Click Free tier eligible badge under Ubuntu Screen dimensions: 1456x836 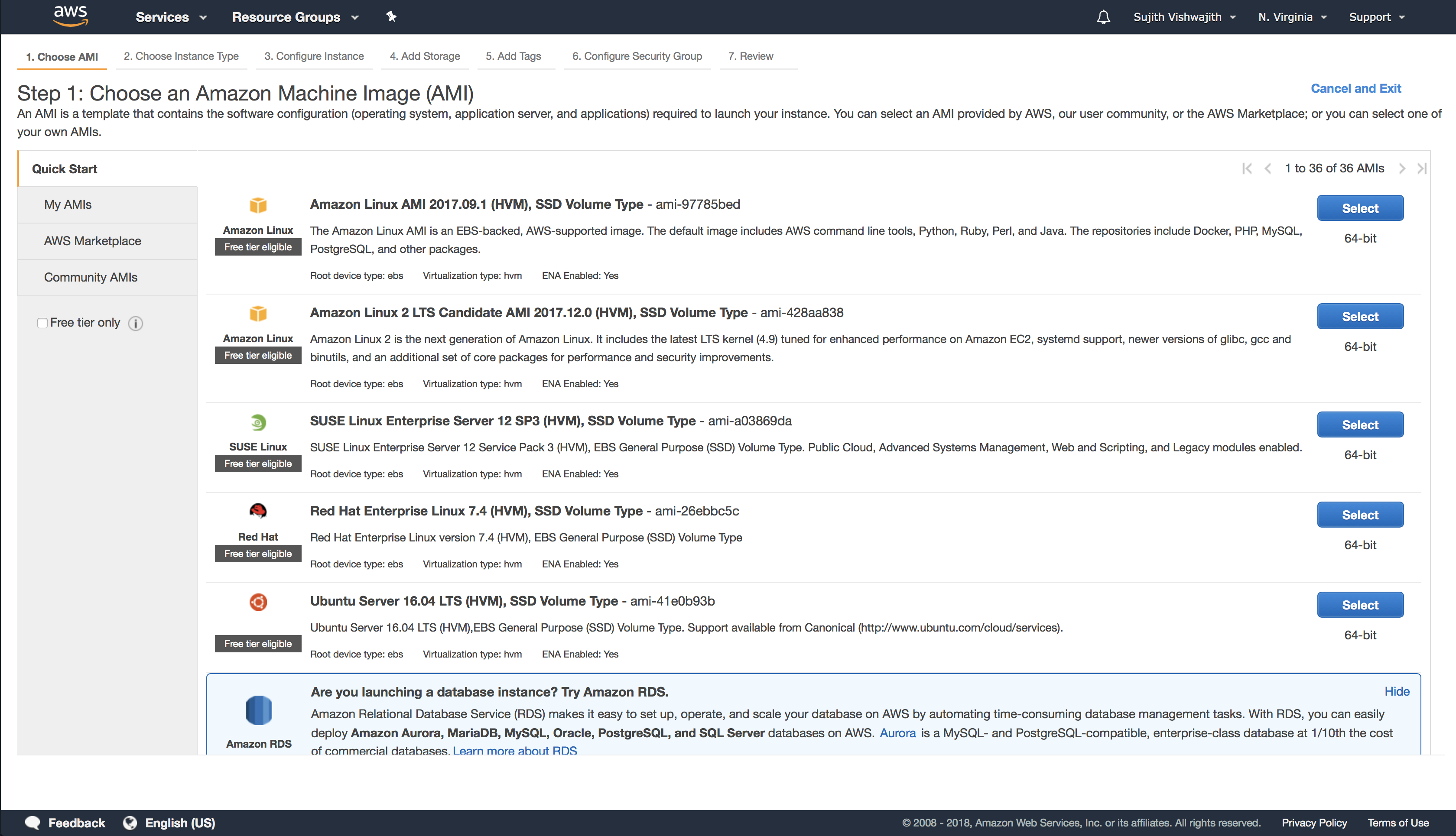pos(258,644)
